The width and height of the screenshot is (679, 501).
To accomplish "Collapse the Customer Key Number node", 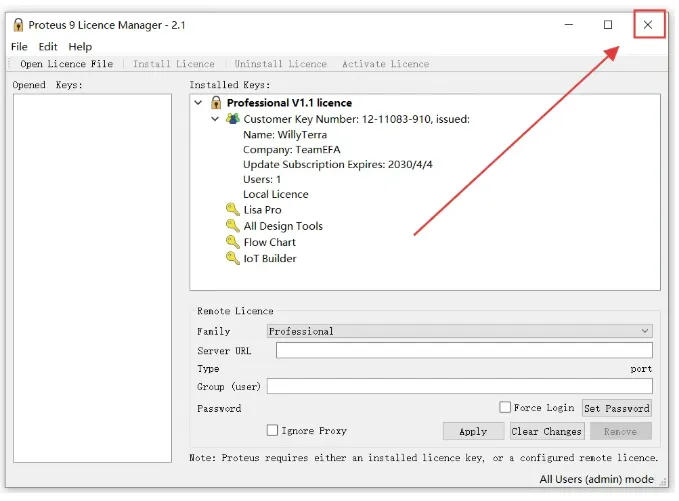I will [215, 119].
